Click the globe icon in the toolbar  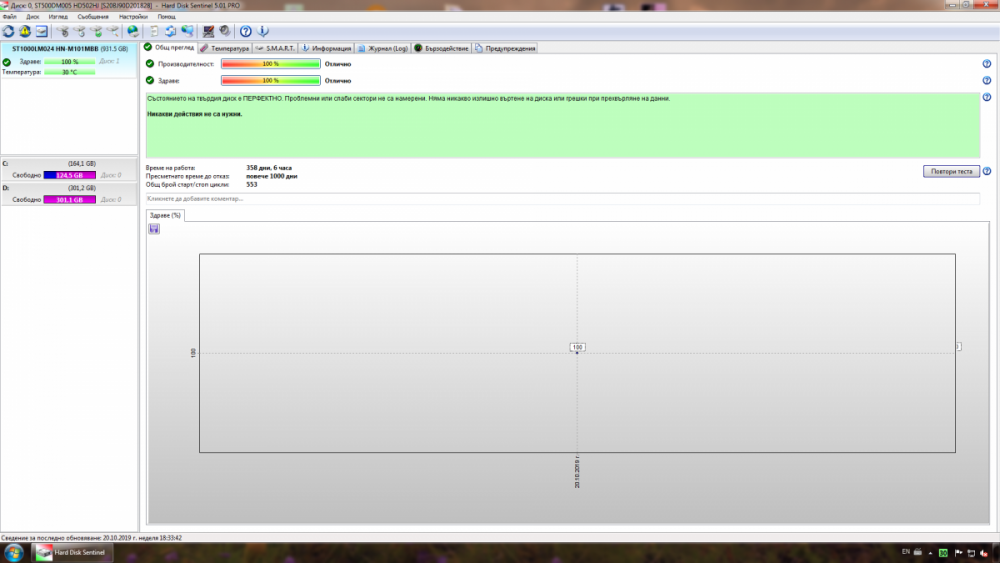pos(133,31)
